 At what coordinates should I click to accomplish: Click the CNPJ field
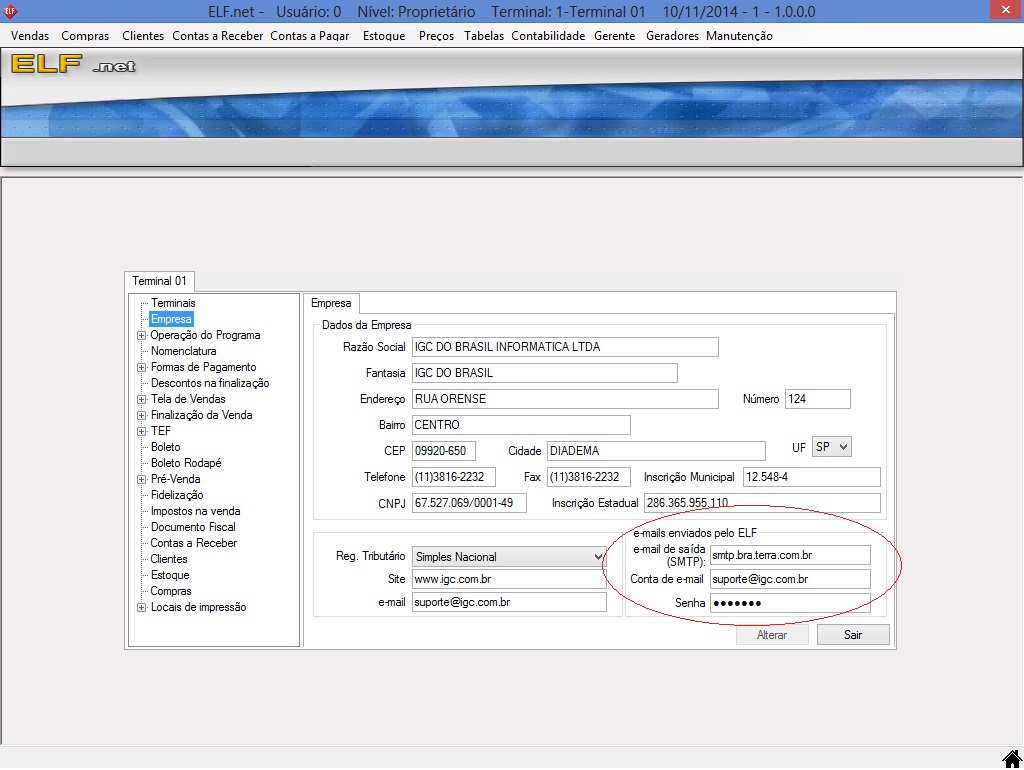pos(469,503)
